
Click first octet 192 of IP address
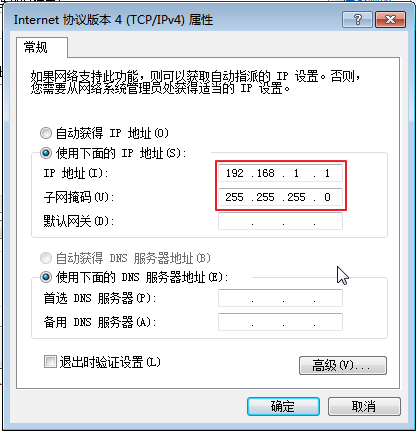235,173
